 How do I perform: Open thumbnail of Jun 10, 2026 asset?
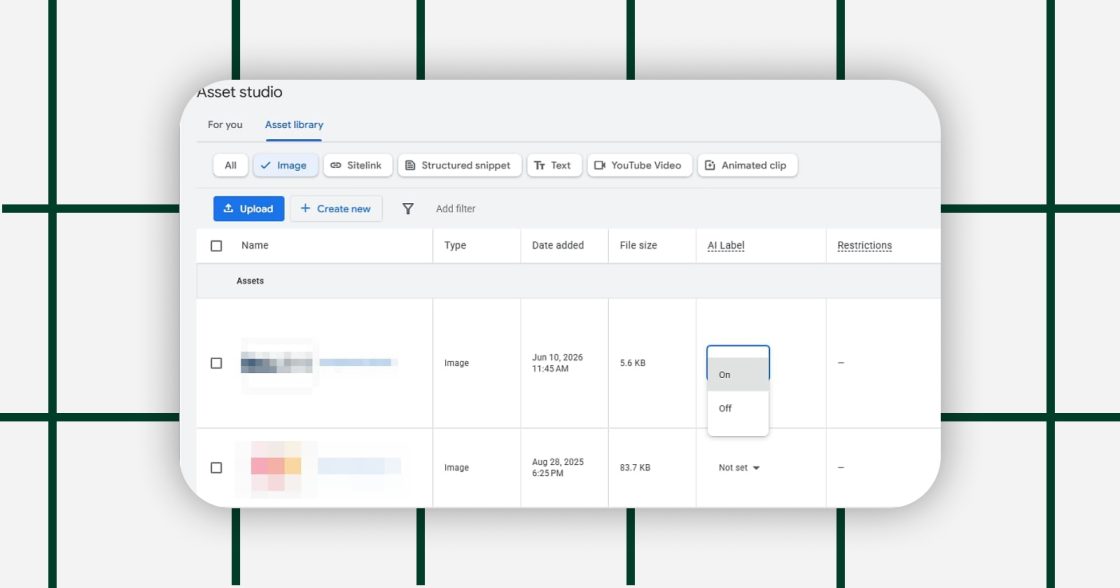[276, 363]
